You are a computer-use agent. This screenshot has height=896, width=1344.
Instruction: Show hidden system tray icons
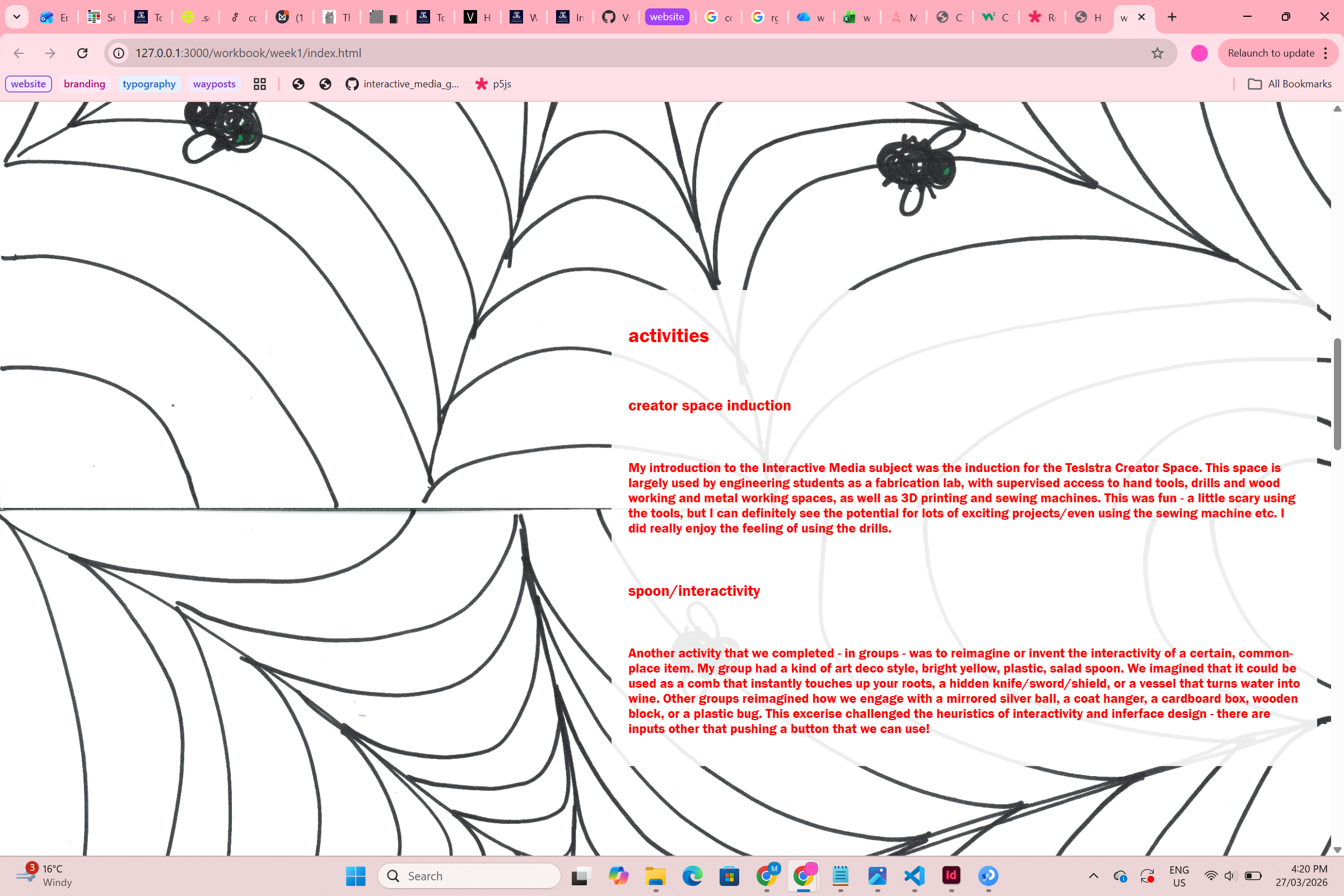pyautogui.click(x=1093, y=875)
